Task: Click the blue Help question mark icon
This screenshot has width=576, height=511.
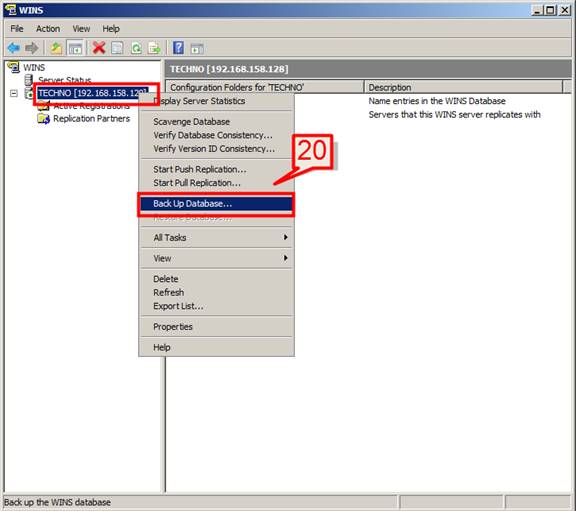Action: [178, 48]
